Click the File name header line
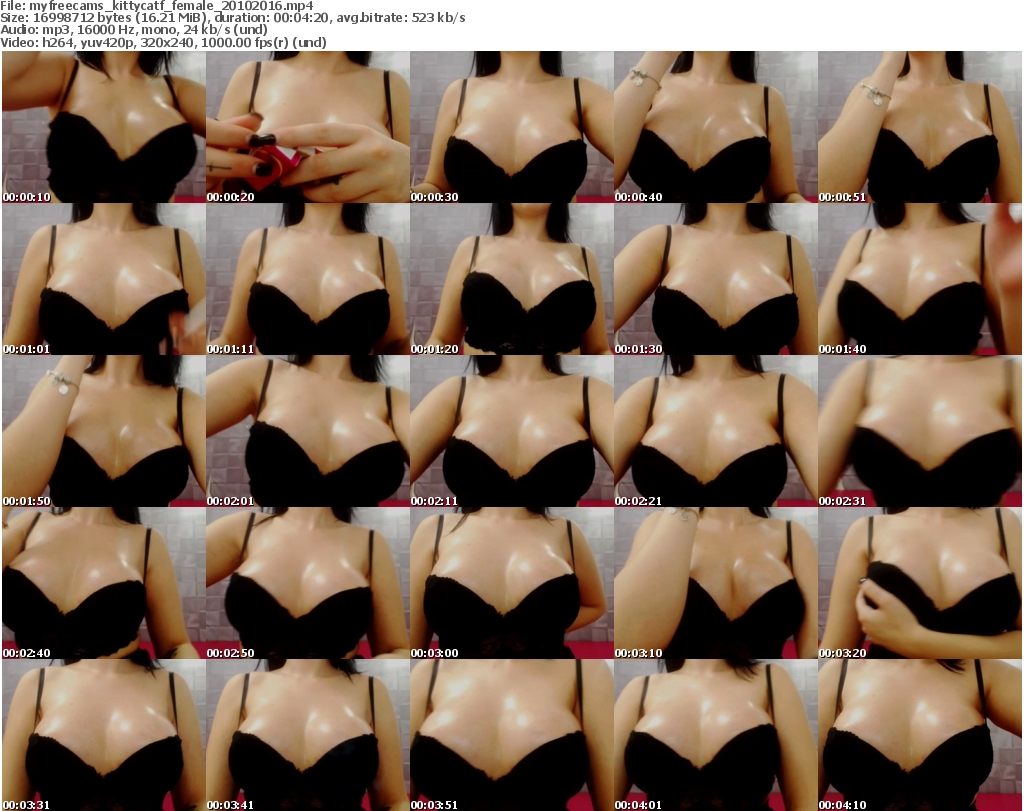 [x=157, y=6]
